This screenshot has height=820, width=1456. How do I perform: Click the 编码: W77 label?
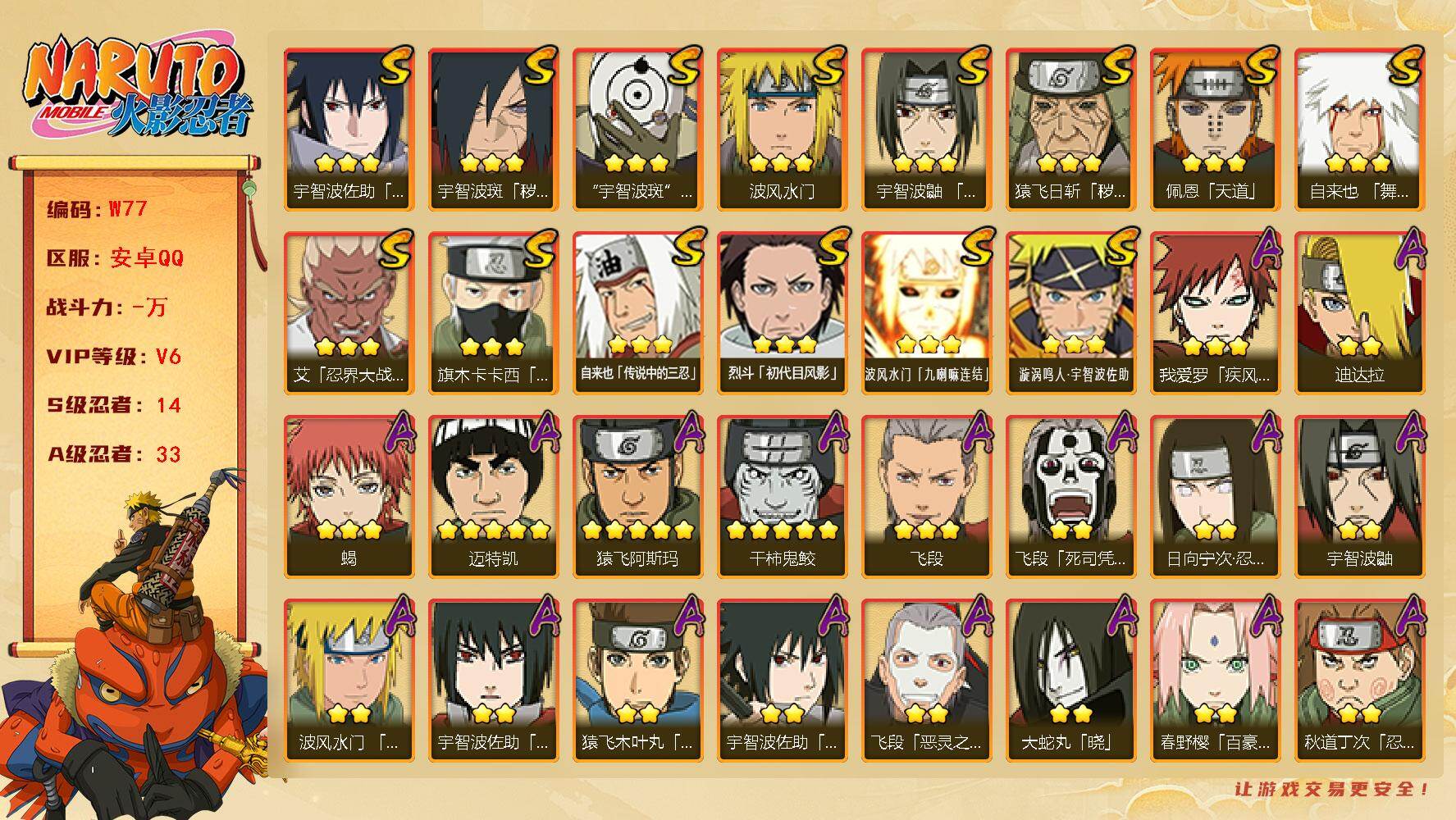point(97,209)
